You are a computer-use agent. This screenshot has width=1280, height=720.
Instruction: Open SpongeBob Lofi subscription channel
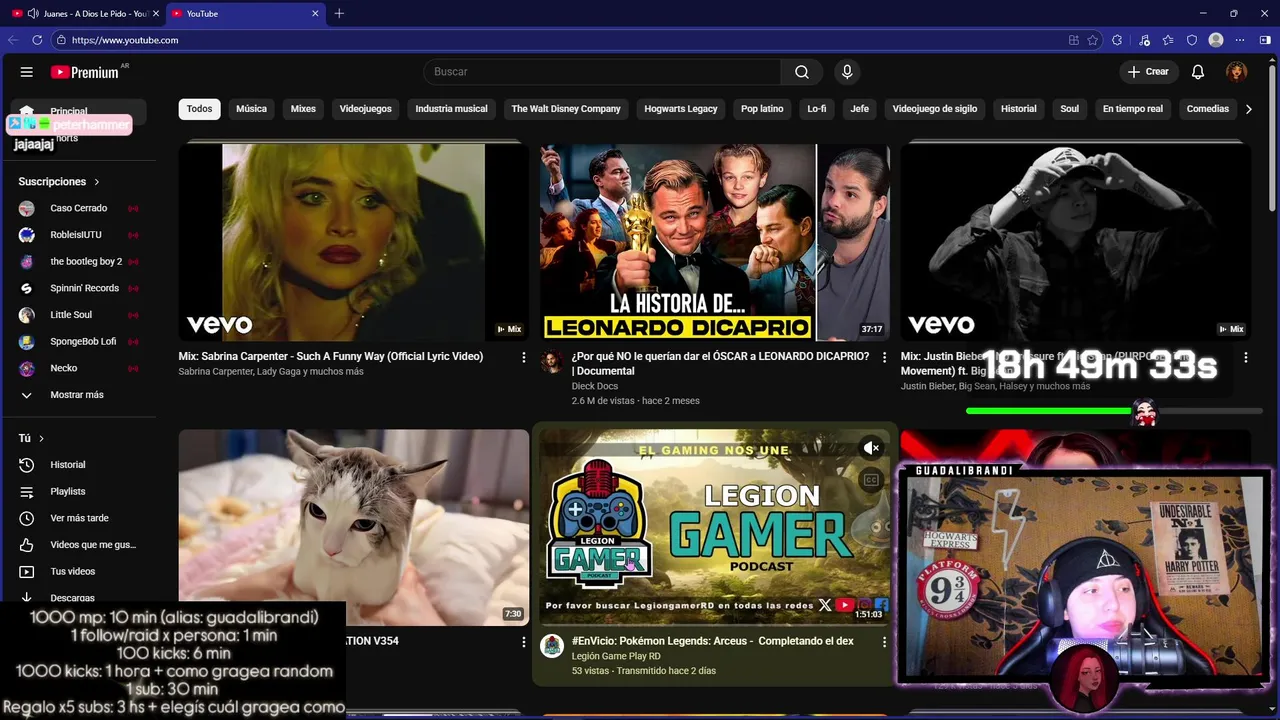(x=78, y=342)
